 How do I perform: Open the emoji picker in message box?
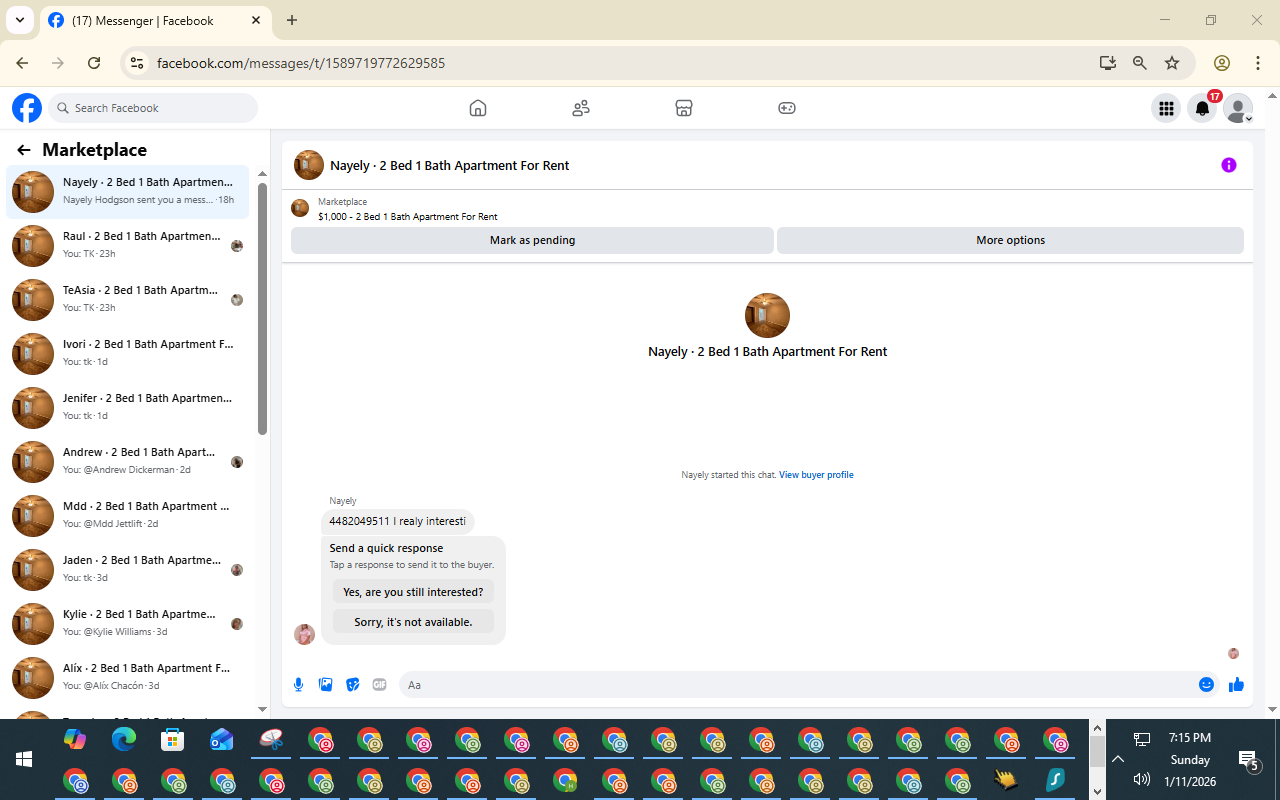tap(1206, 685)
